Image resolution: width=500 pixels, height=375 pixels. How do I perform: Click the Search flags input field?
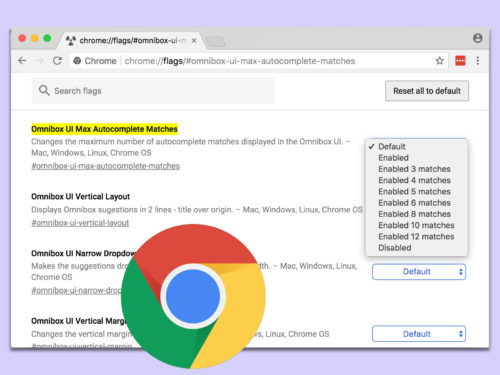[153, 91]
